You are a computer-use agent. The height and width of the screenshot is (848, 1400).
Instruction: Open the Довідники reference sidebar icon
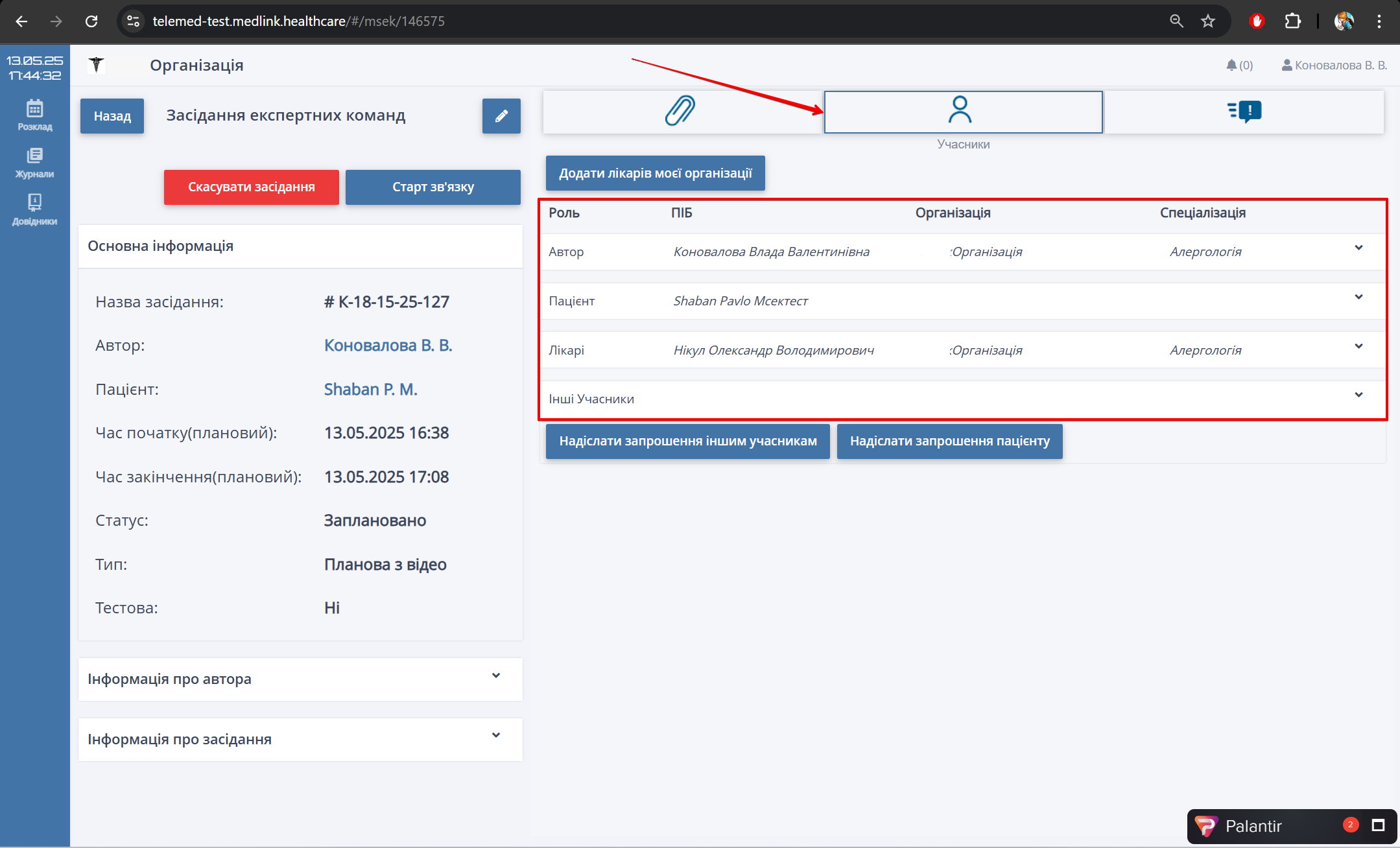pyautogui.click(x=34, y=209)
